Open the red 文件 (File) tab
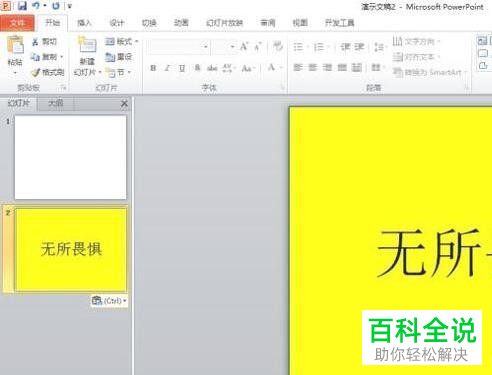492x375 pixels. [x=17, y=23]
